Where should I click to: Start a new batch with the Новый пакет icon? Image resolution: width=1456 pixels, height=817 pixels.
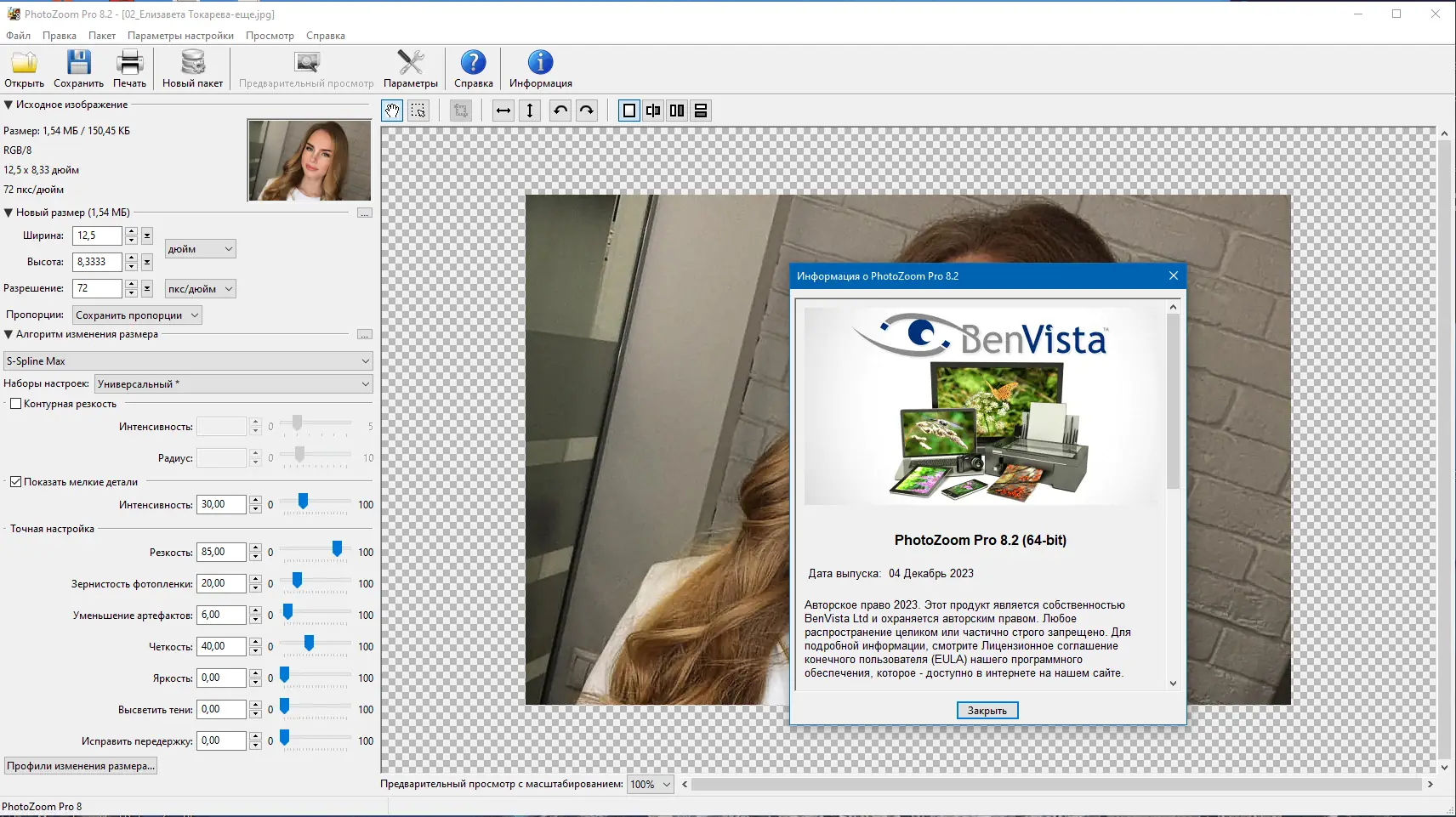192,69
